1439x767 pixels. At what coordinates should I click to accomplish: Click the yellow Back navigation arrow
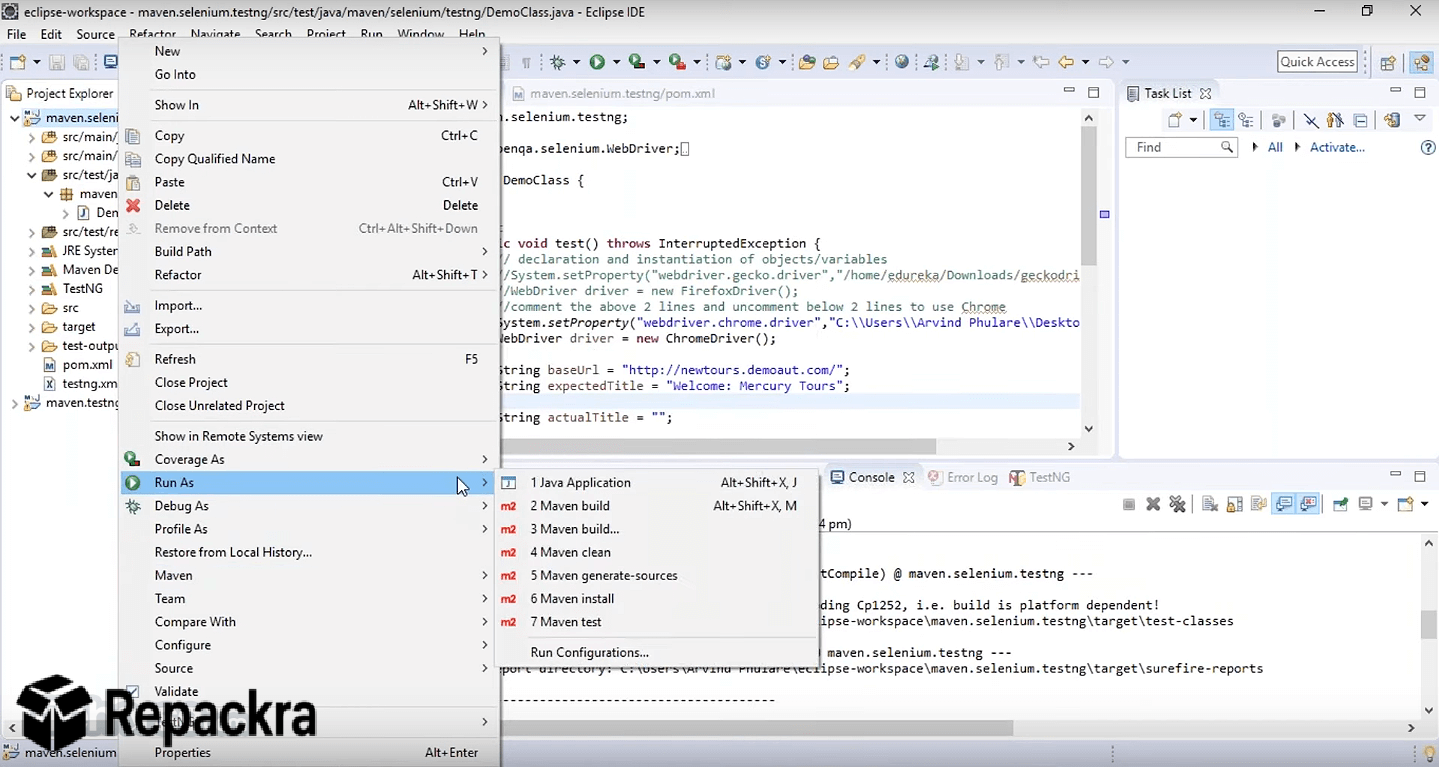1066,62
